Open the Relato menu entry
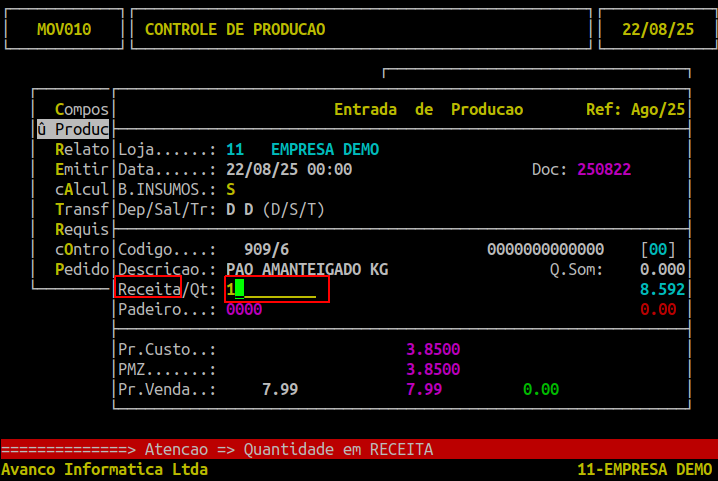The height and width of the screenshot is (481, 718). [82, 149]
